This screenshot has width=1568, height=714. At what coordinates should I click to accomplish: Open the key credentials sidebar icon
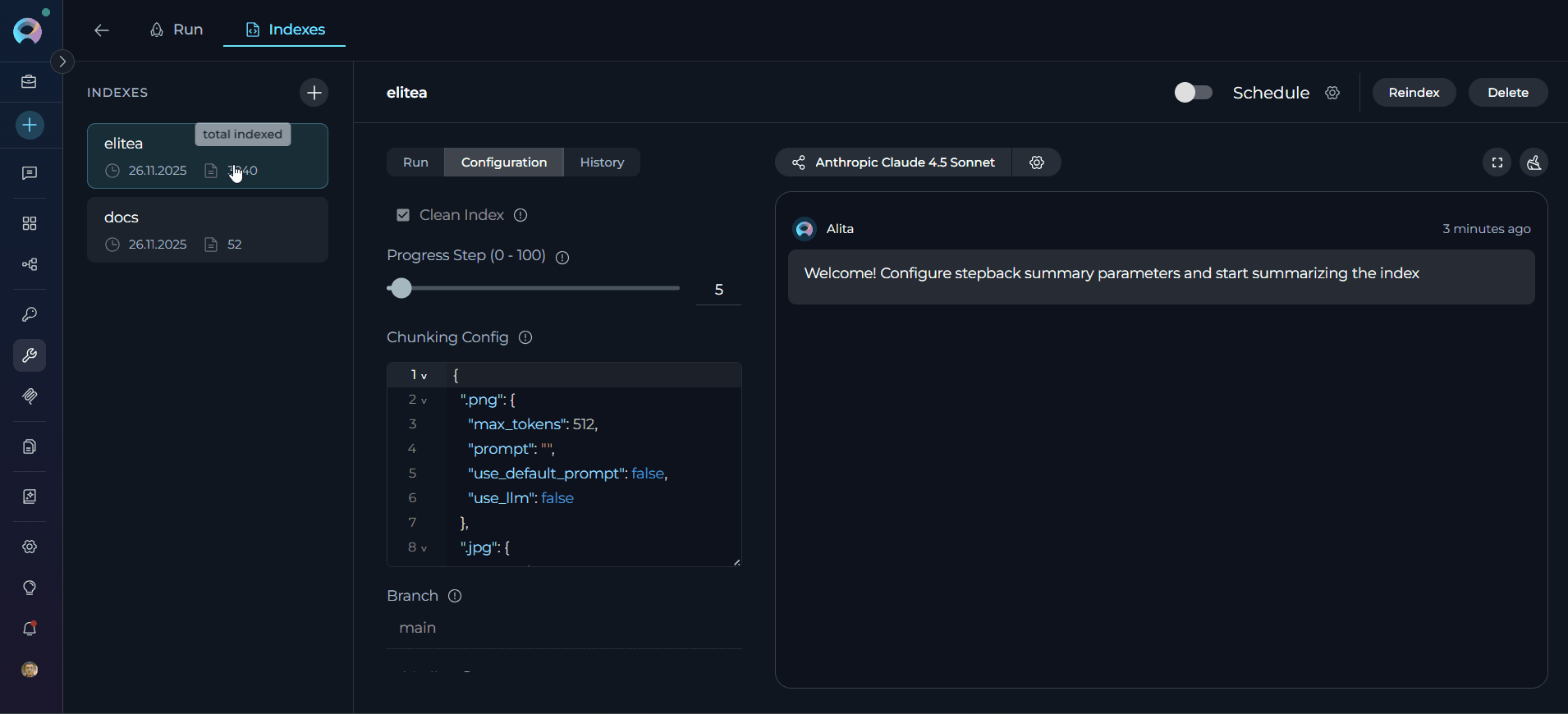30,314
